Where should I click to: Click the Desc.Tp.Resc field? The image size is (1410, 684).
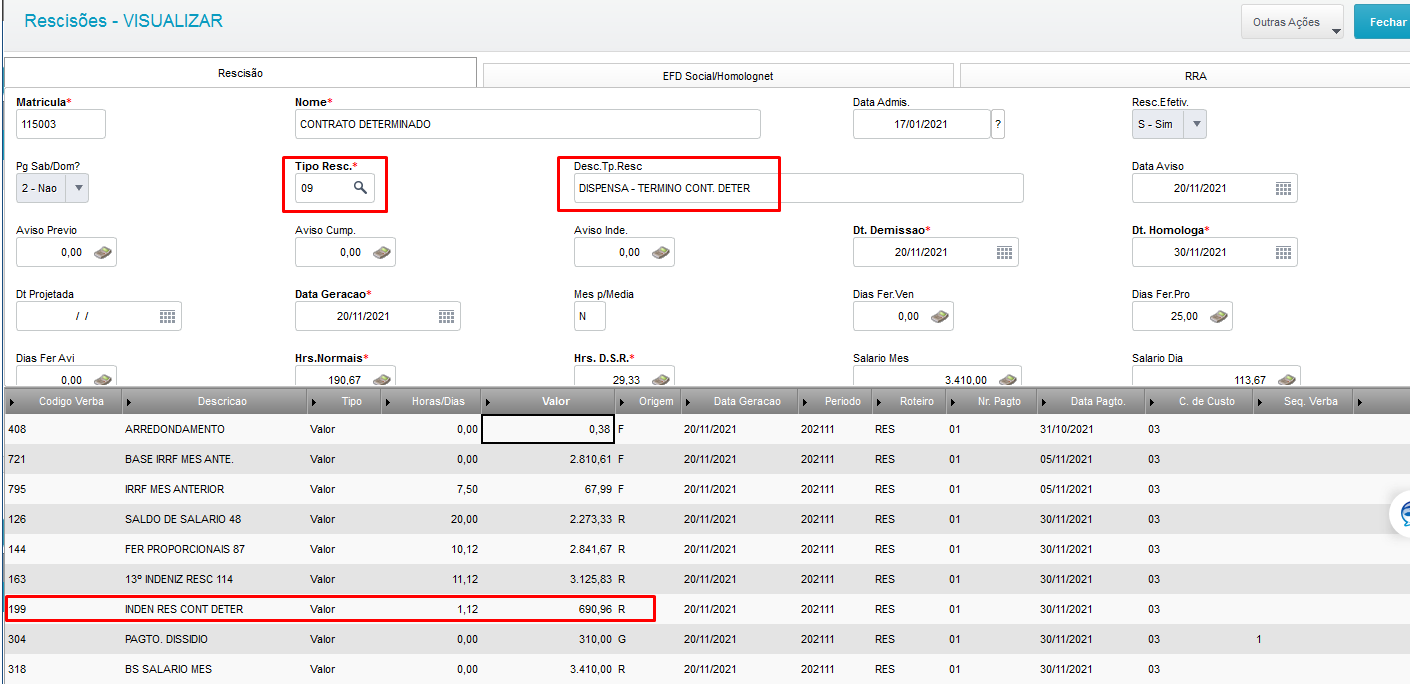click(799, 188)
